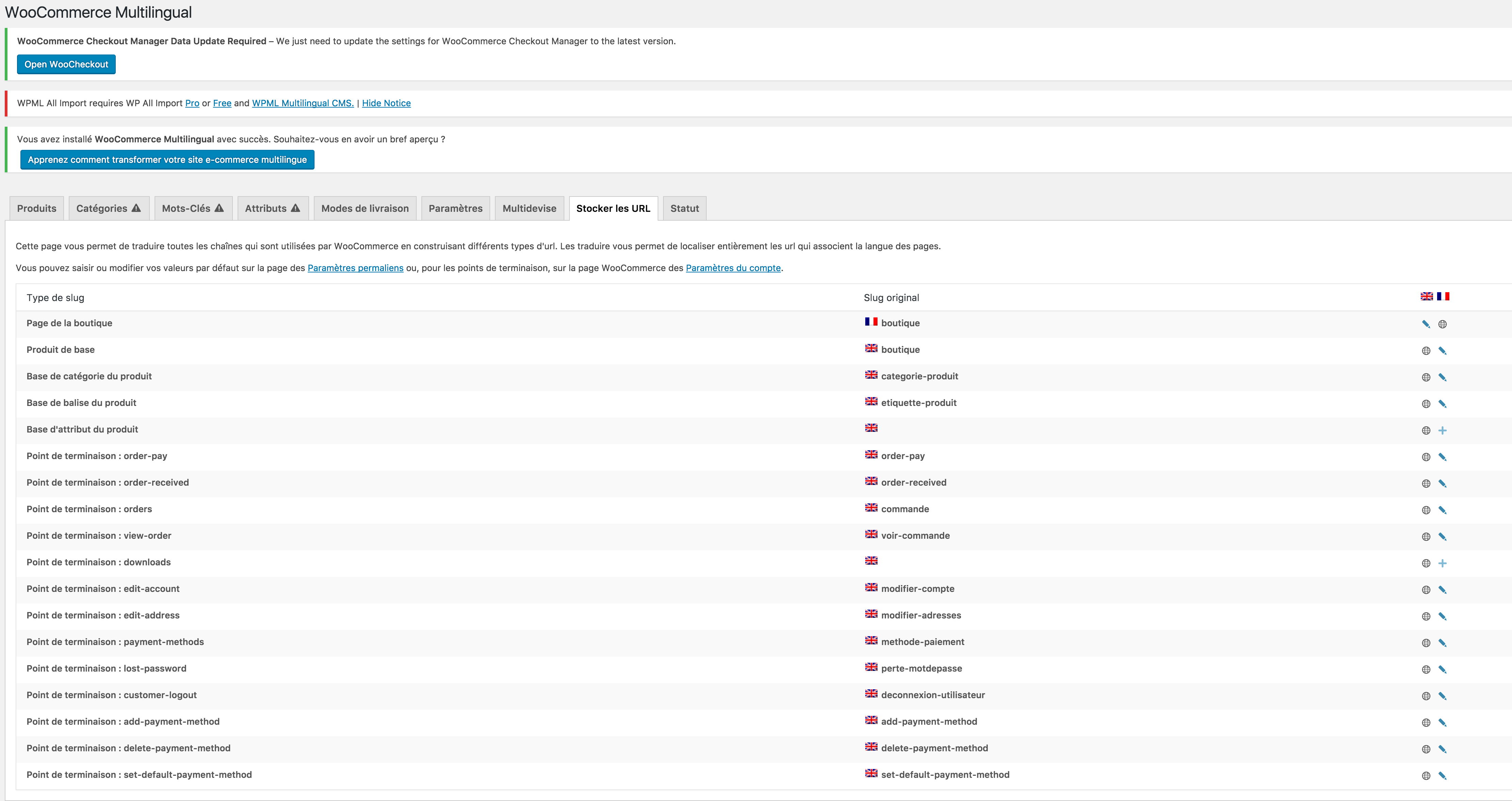Click the Type de slug column header

55,298
